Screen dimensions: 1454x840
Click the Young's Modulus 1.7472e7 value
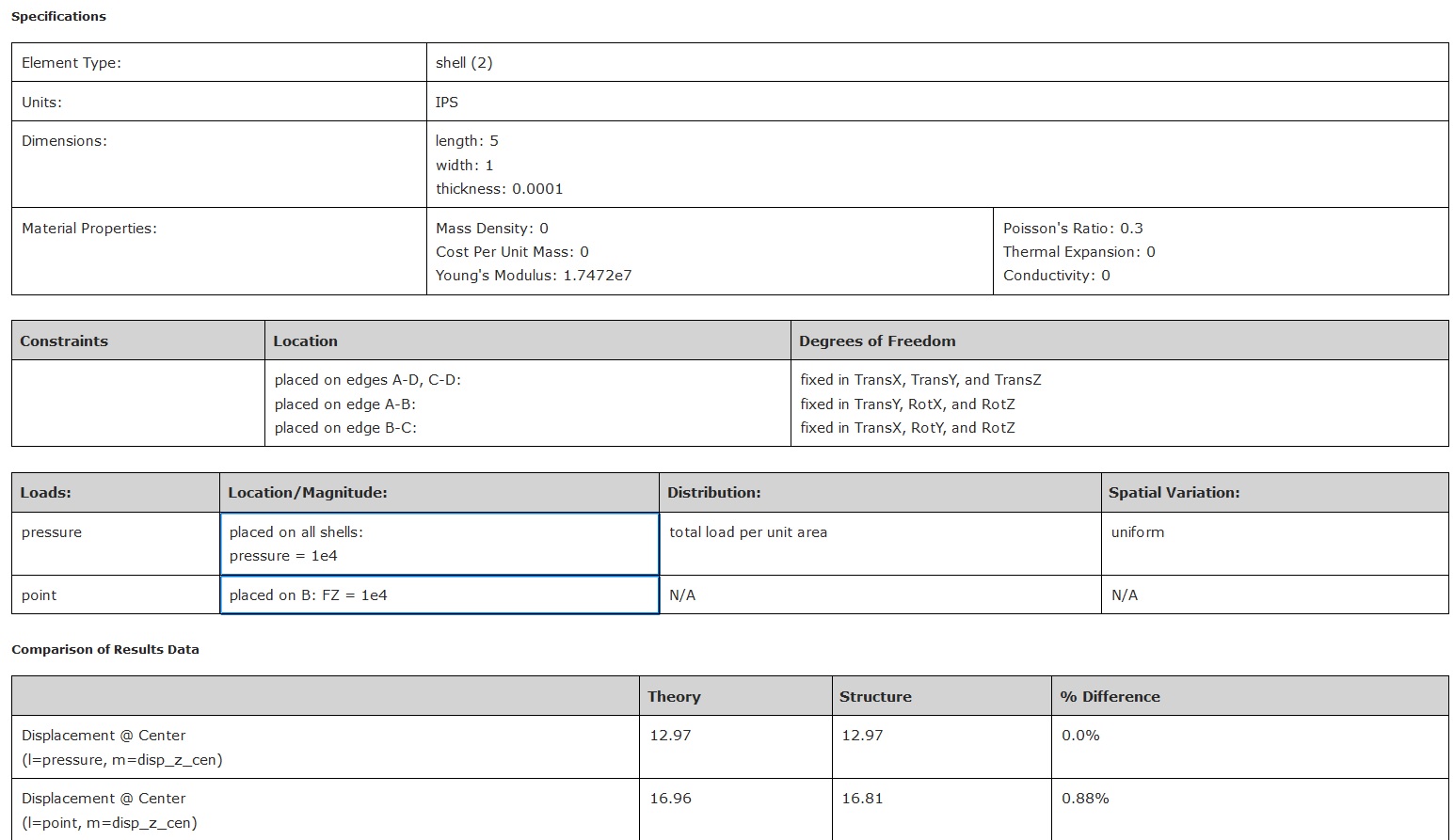533,276
